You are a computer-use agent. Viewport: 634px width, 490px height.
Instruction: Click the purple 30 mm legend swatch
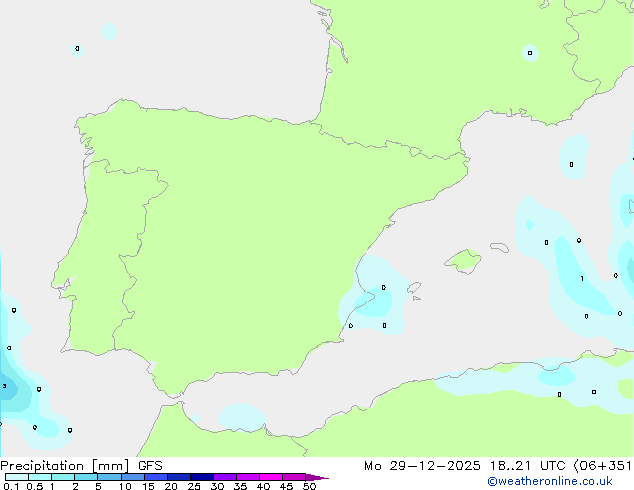tap(224, 478)
